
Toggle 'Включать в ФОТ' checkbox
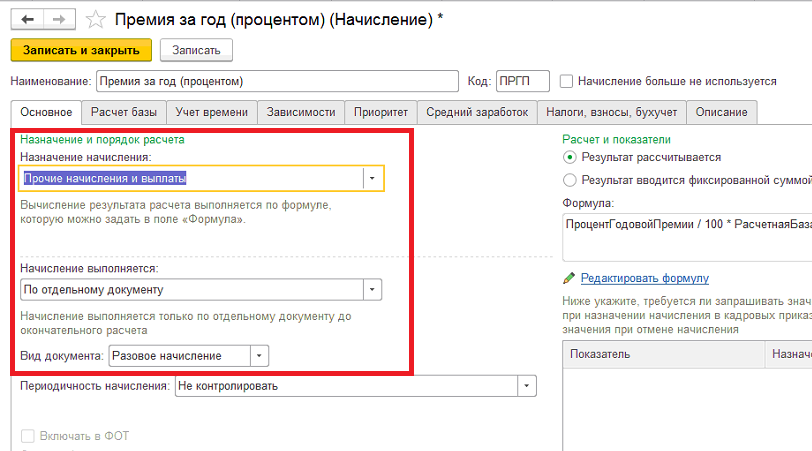pyautogui.click(x=27, y=436)
